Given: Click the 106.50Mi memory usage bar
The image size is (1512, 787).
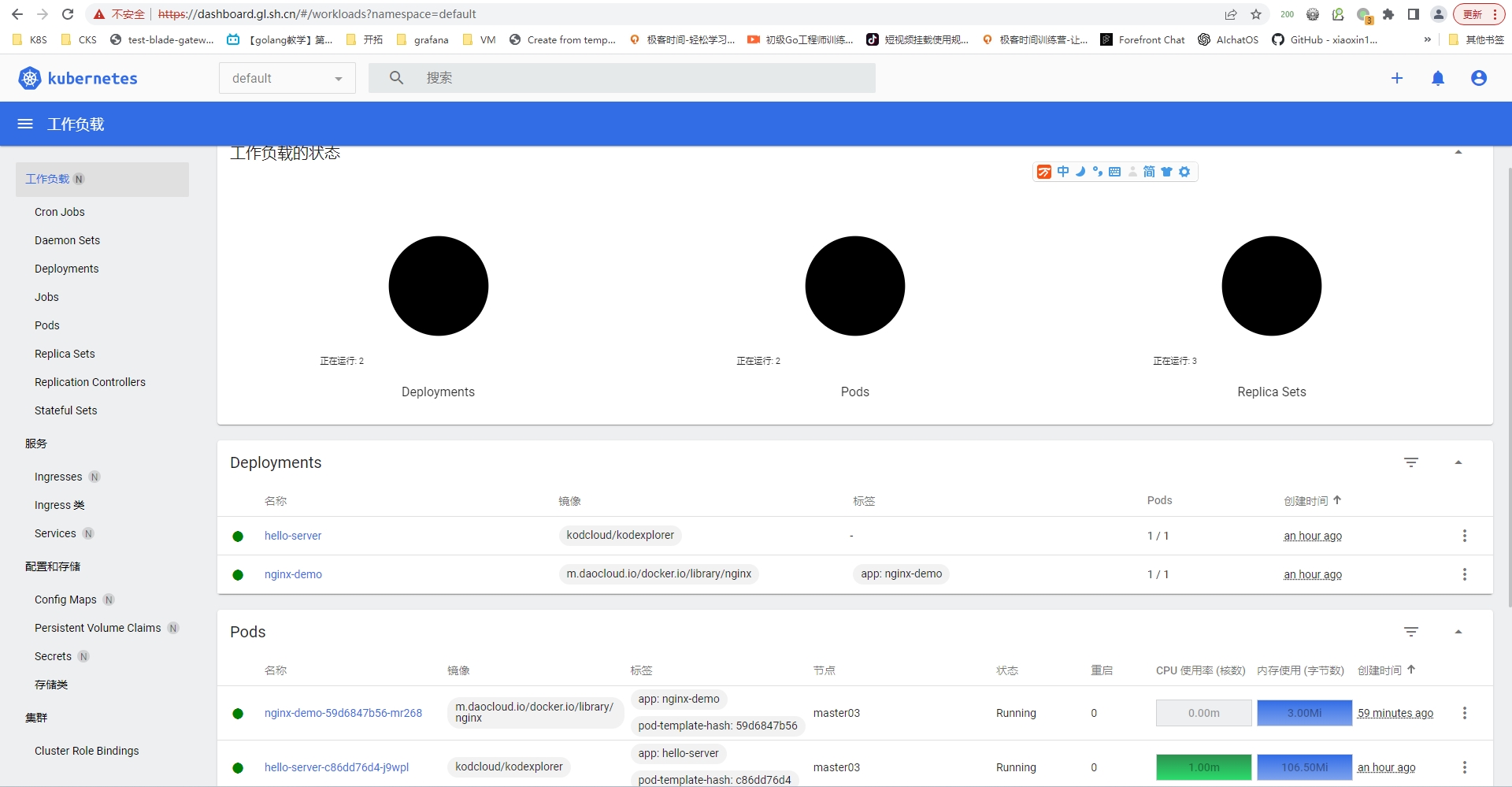Looking at the screenshot, I should coord(1304,767).
